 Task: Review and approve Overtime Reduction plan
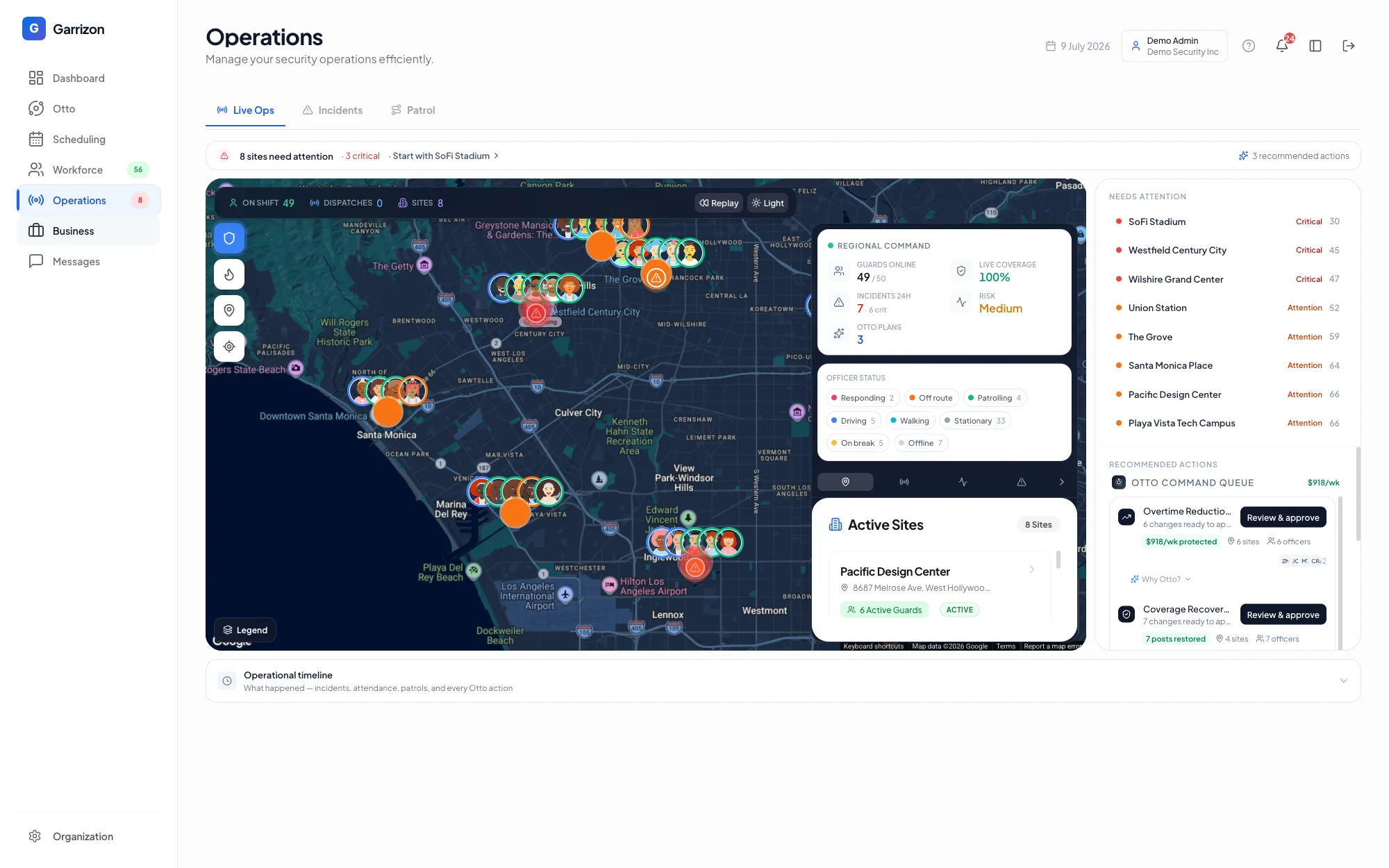coord(1283,517)
